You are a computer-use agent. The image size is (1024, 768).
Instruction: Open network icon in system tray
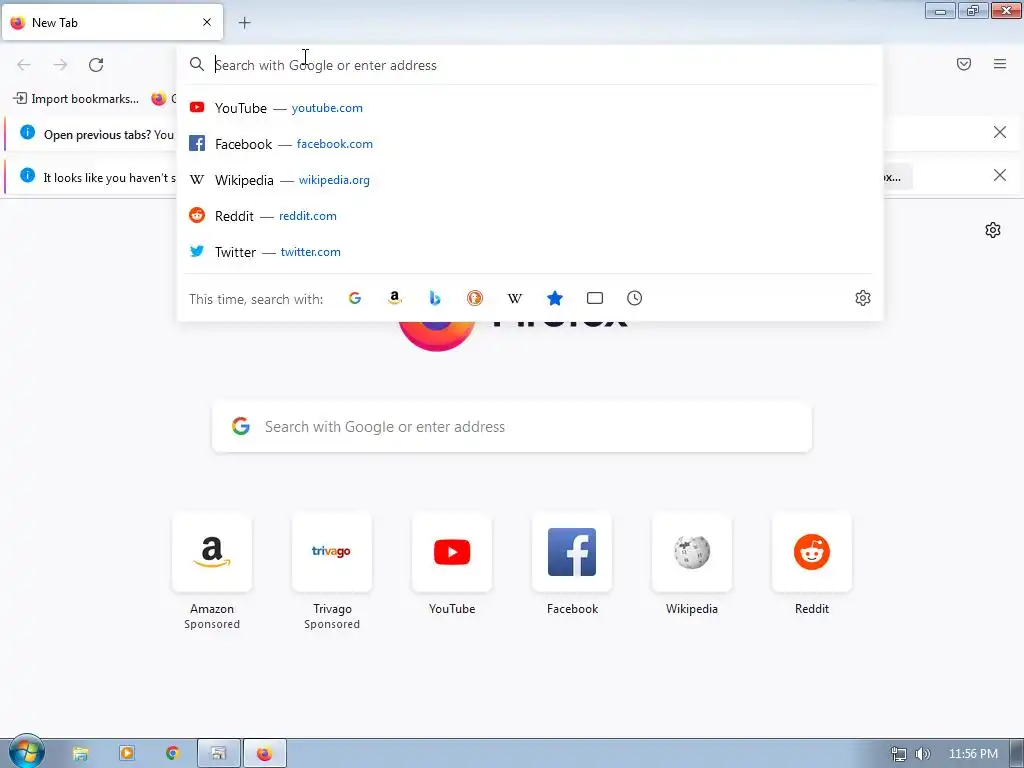899,754
